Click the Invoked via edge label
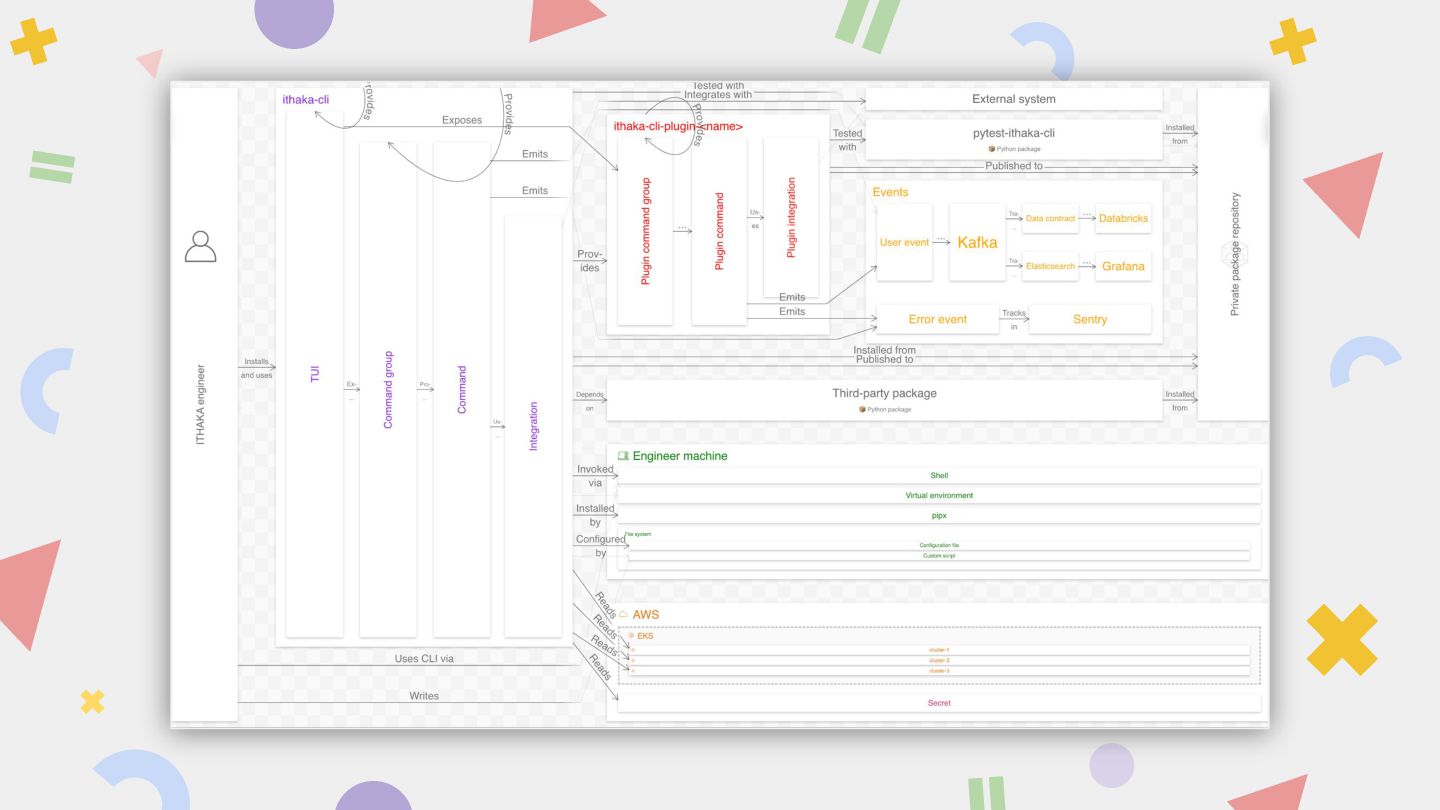Image resolution: width=1440 pixels, height=810 pixels. coord(596,476)
